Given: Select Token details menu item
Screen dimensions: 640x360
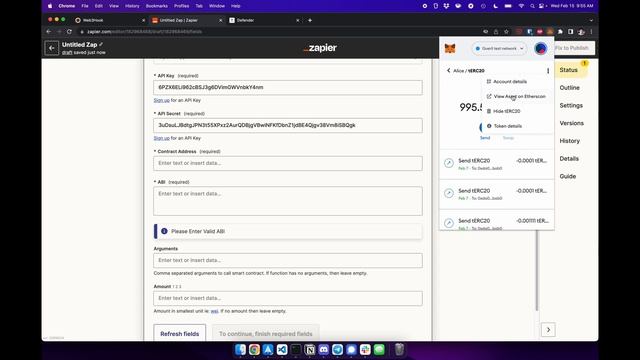Looking at the screenshot, I should pos(504,126).
